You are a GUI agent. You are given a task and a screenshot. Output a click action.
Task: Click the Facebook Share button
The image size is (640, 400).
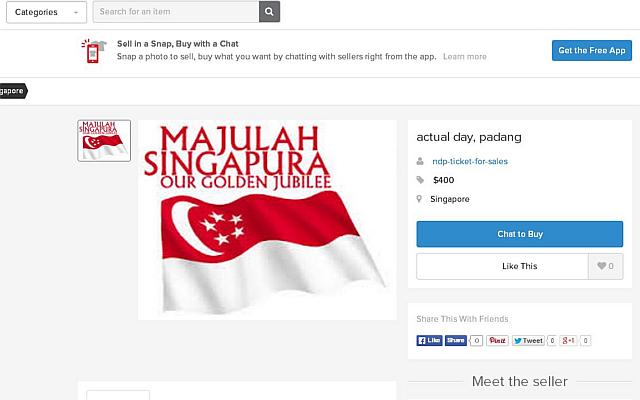pos(455,340)
